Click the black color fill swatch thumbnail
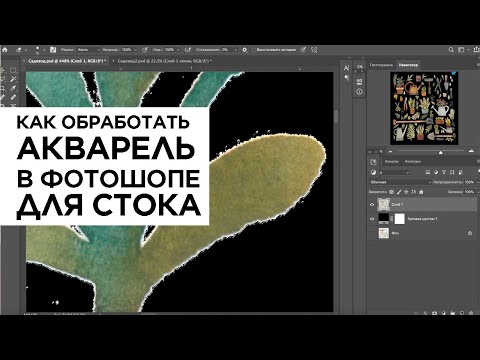Viewport: 480px width, 360px height. pos(384,219)
